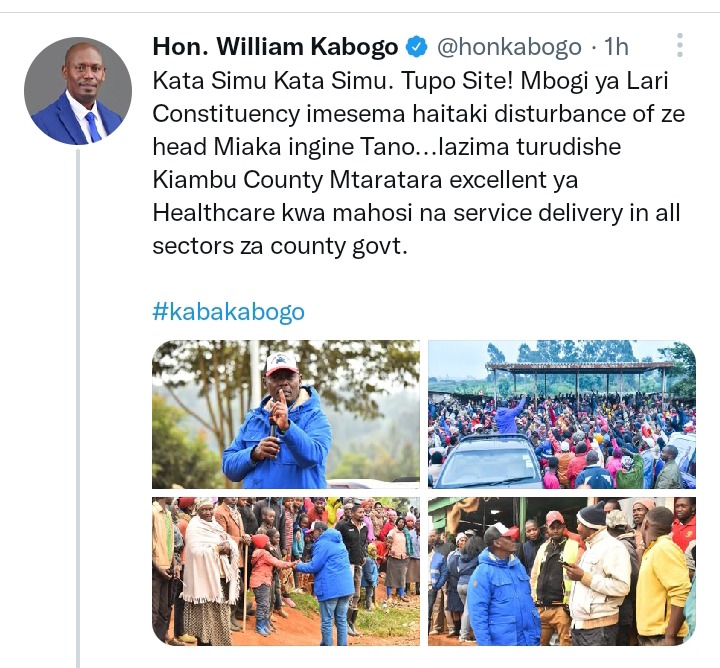Follow the #kabakabogo hashtag
720x668 pixels.
click(228, 312)
